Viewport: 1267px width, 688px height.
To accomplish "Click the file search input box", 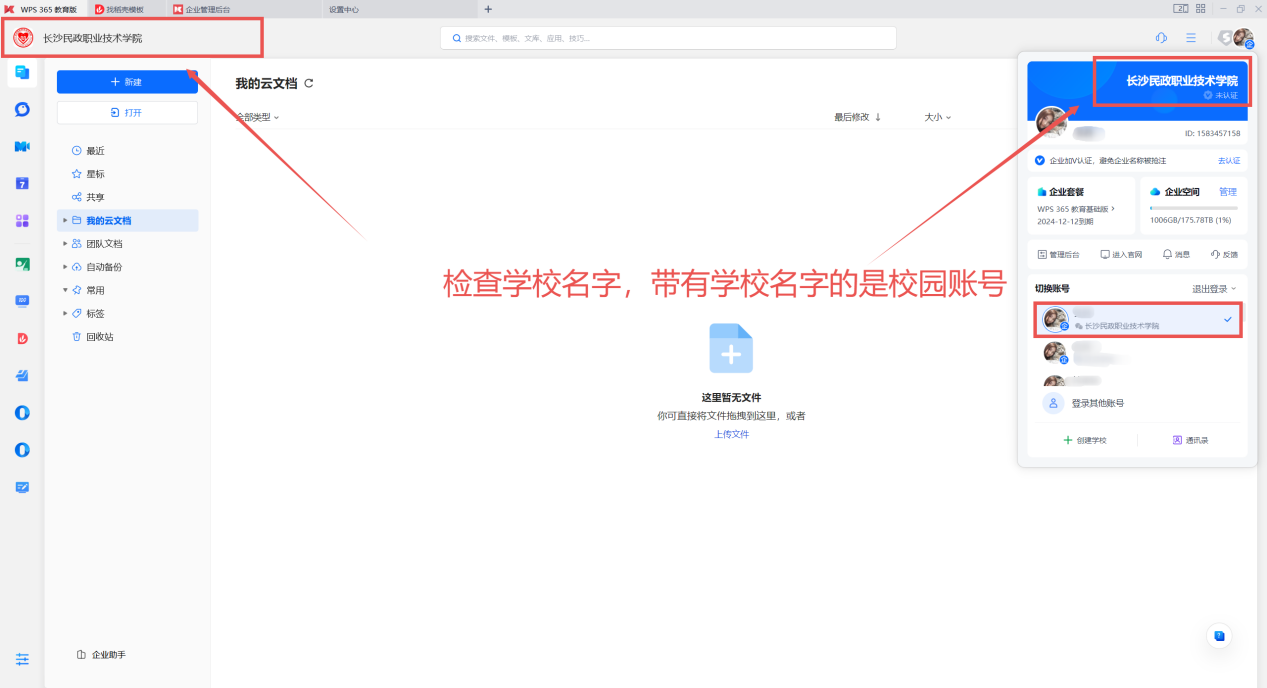I will (x=668, y=38).
